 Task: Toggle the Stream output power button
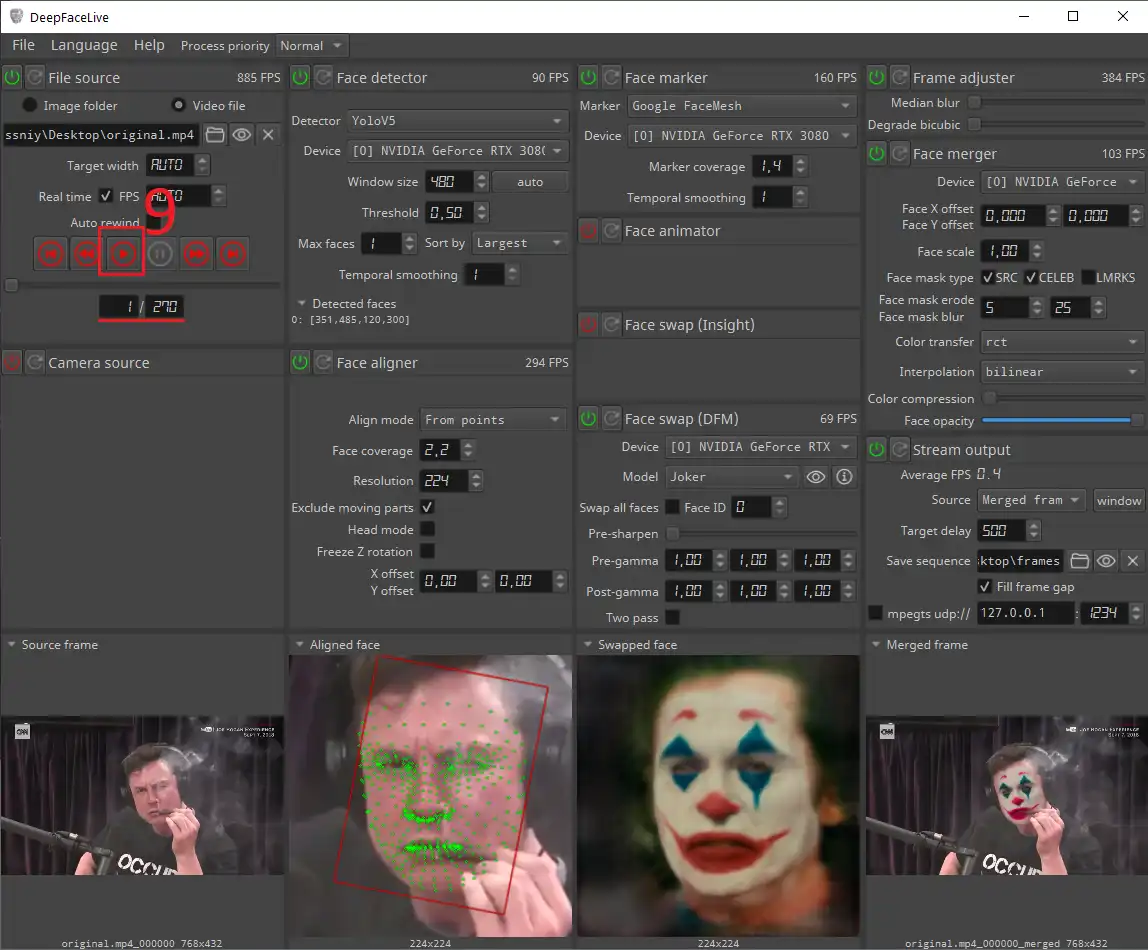point(876,449)
